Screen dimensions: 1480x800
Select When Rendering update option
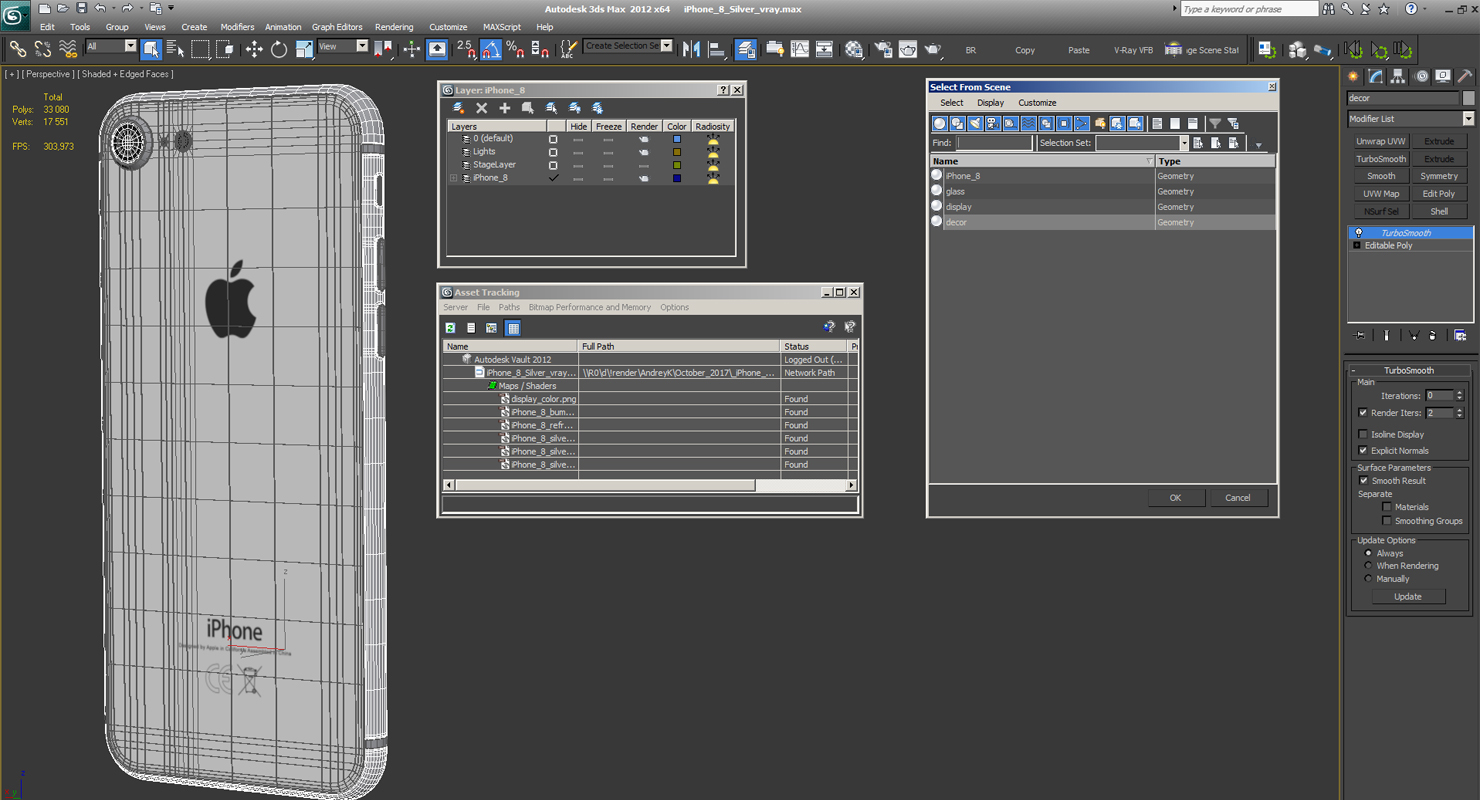pyautogui.click(x=1369, y=566)
